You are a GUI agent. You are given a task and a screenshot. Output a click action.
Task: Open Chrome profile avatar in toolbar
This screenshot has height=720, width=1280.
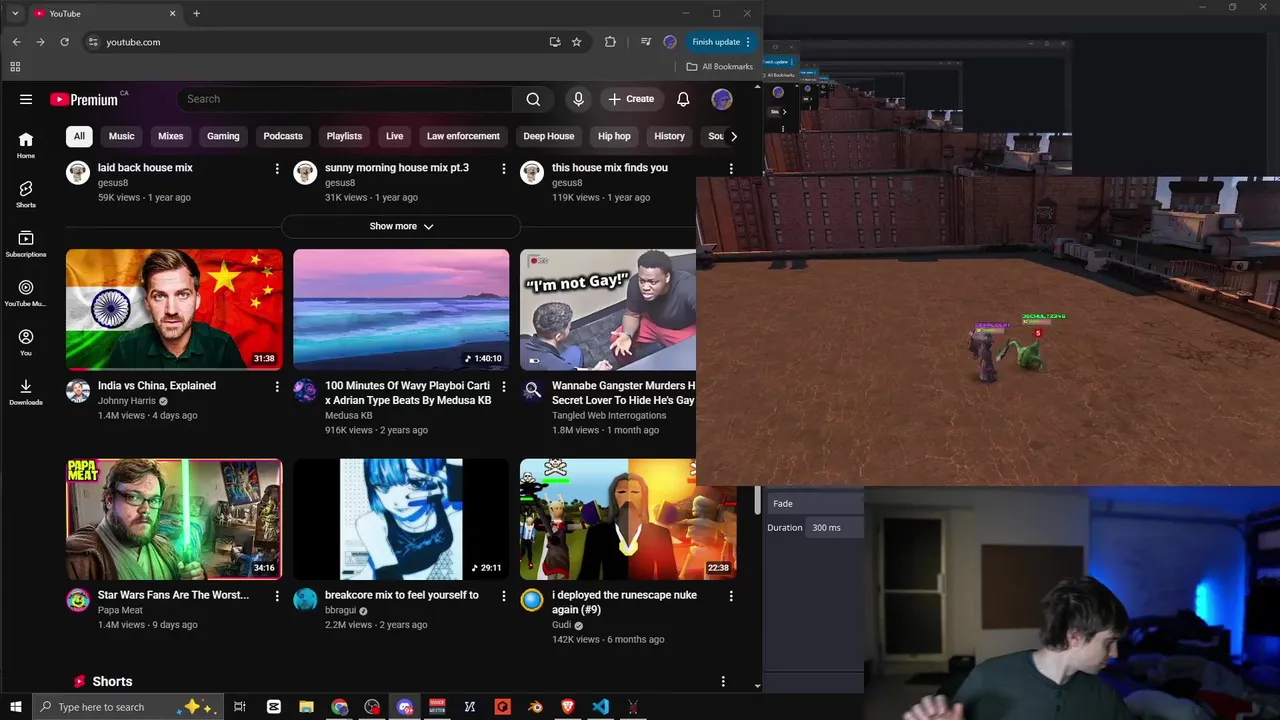[x=670, y=42]
